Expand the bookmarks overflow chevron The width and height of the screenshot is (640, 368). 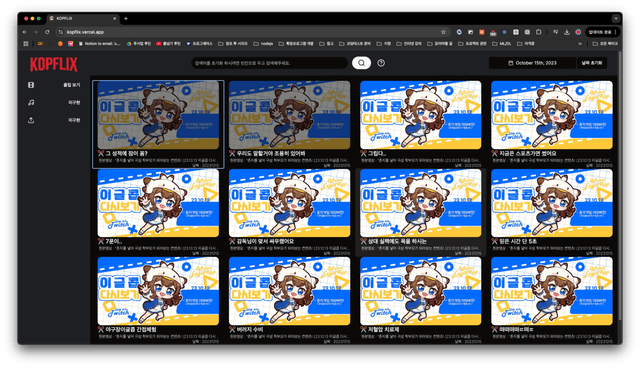point(580,43)
